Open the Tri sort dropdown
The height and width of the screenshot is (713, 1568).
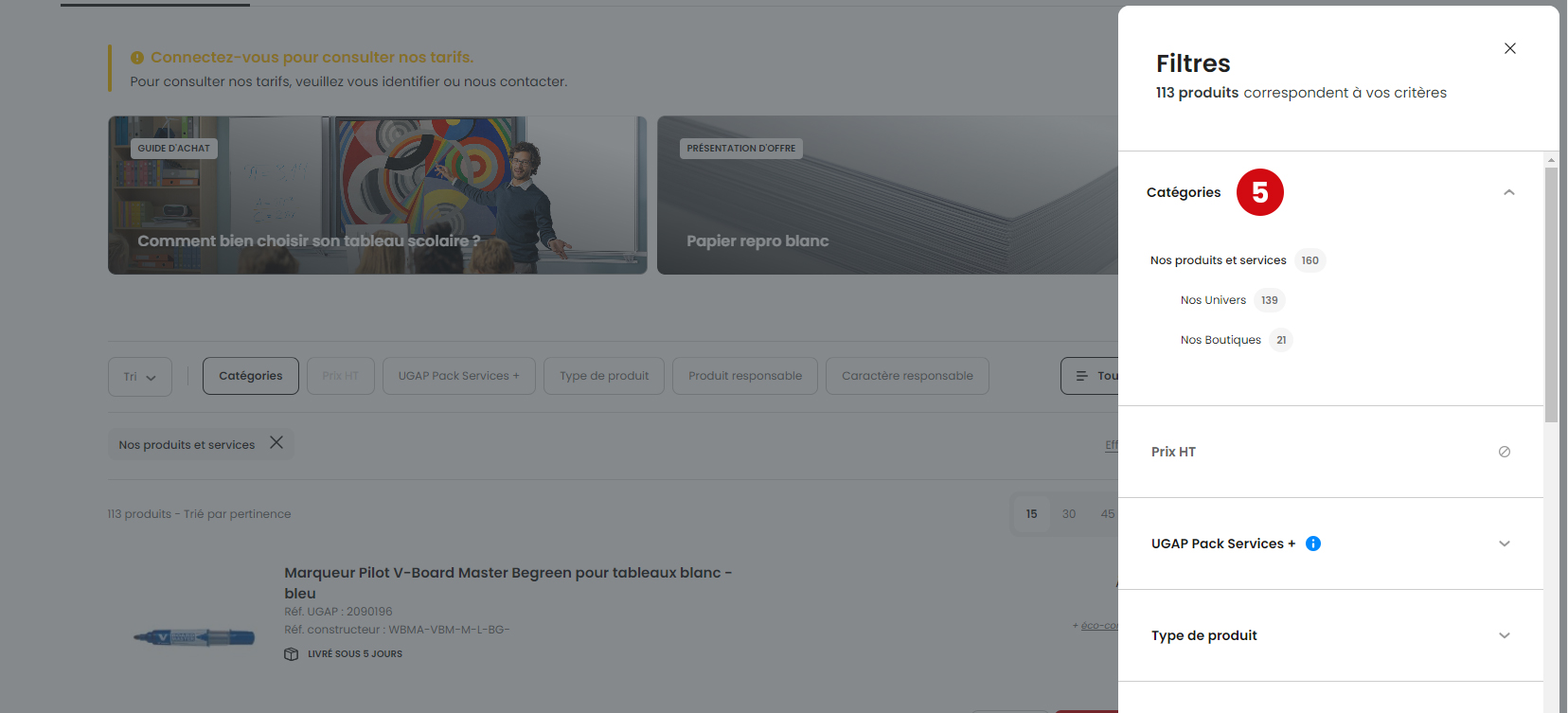click(x=140, y=376)
